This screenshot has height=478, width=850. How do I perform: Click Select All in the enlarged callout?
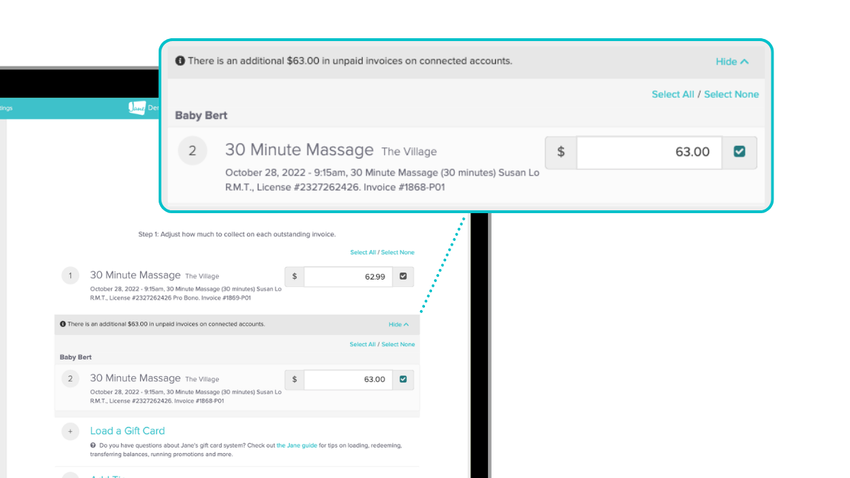(672, 94)
